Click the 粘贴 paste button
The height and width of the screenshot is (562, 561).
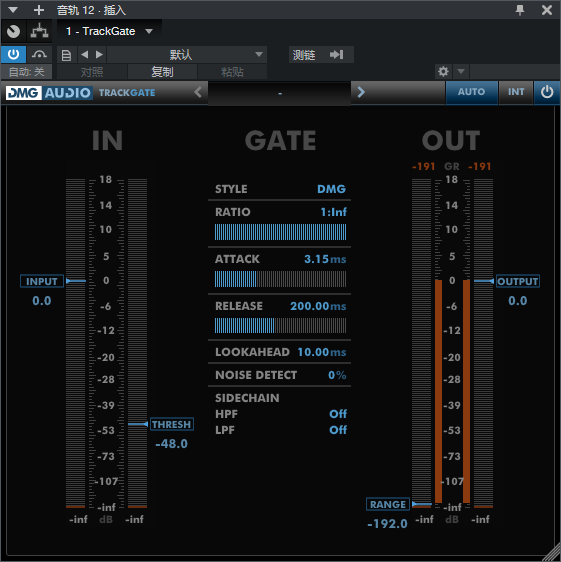232,72
